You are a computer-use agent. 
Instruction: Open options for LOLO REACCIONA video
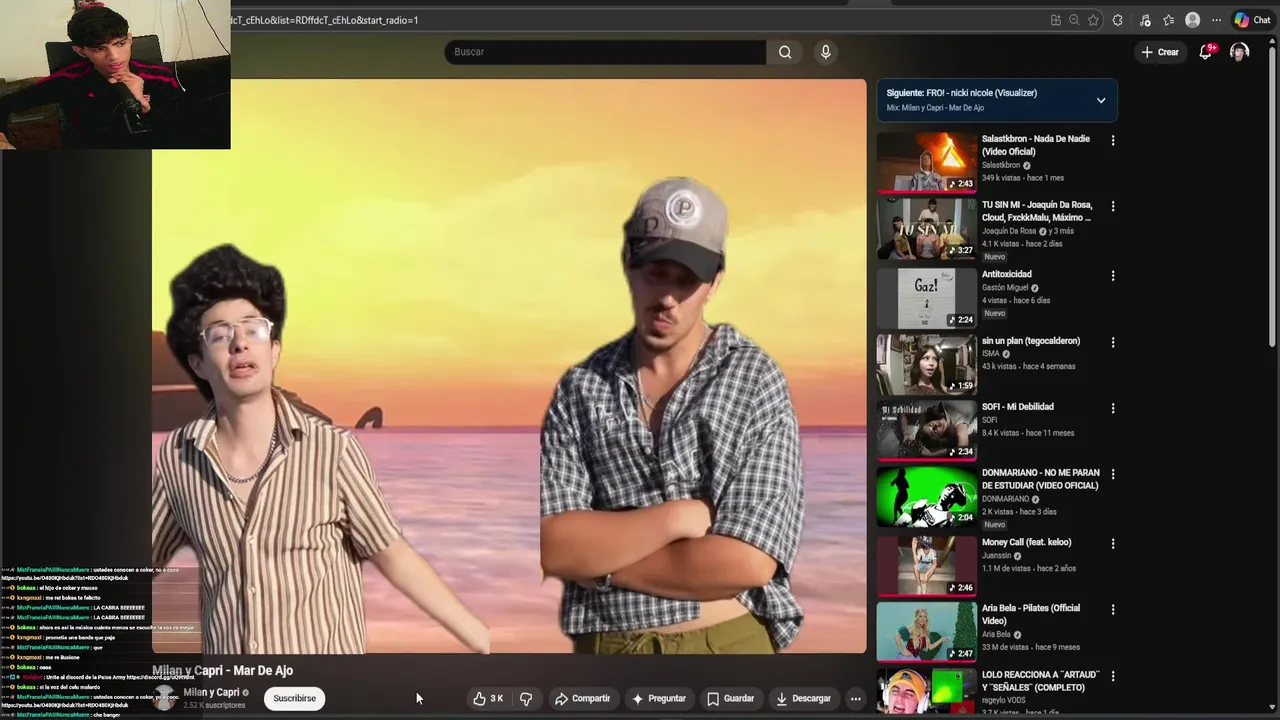pos(1113,676)
